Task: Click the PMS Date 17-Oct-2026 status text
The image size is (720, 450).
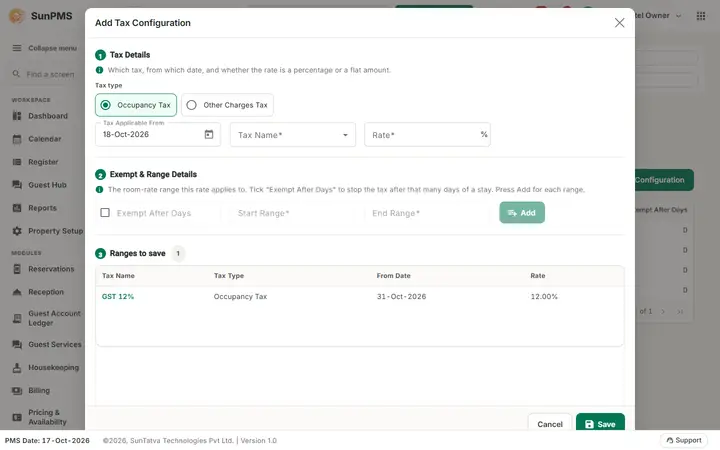Action: [x=47, y=440]
